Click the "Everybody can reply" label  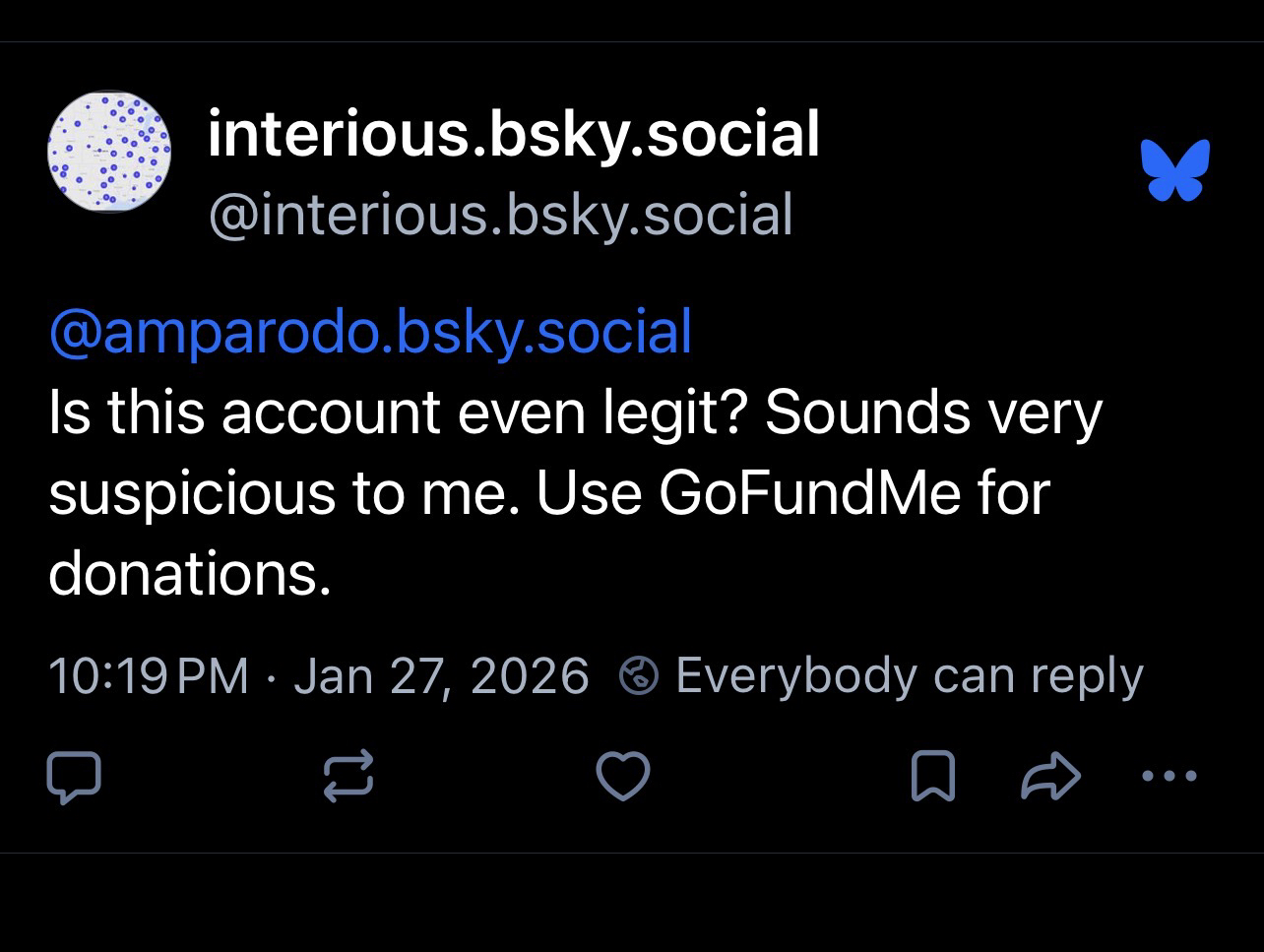click(909, 676)
